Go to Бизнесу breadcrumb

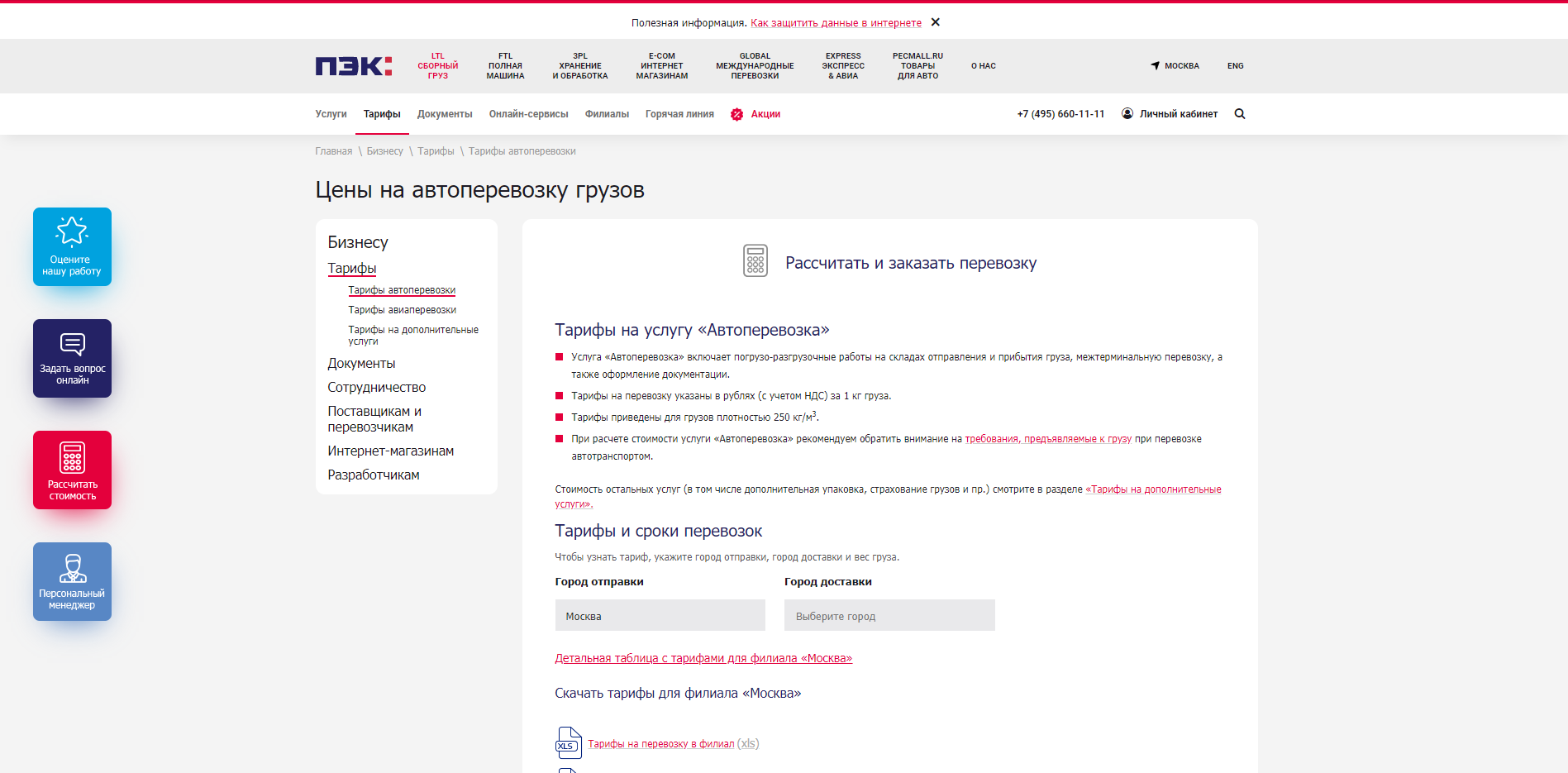pos(384,151)
